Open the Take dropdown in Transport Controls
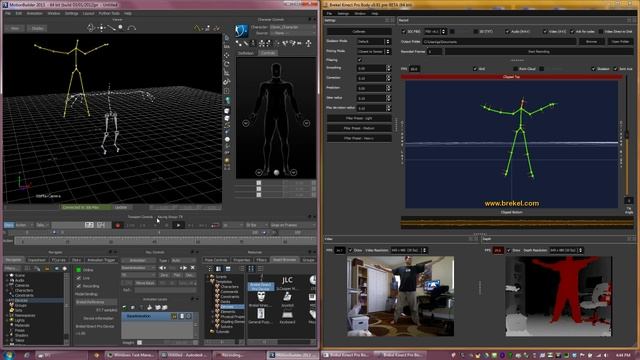The image size is (640, 360). click(41, 225)
